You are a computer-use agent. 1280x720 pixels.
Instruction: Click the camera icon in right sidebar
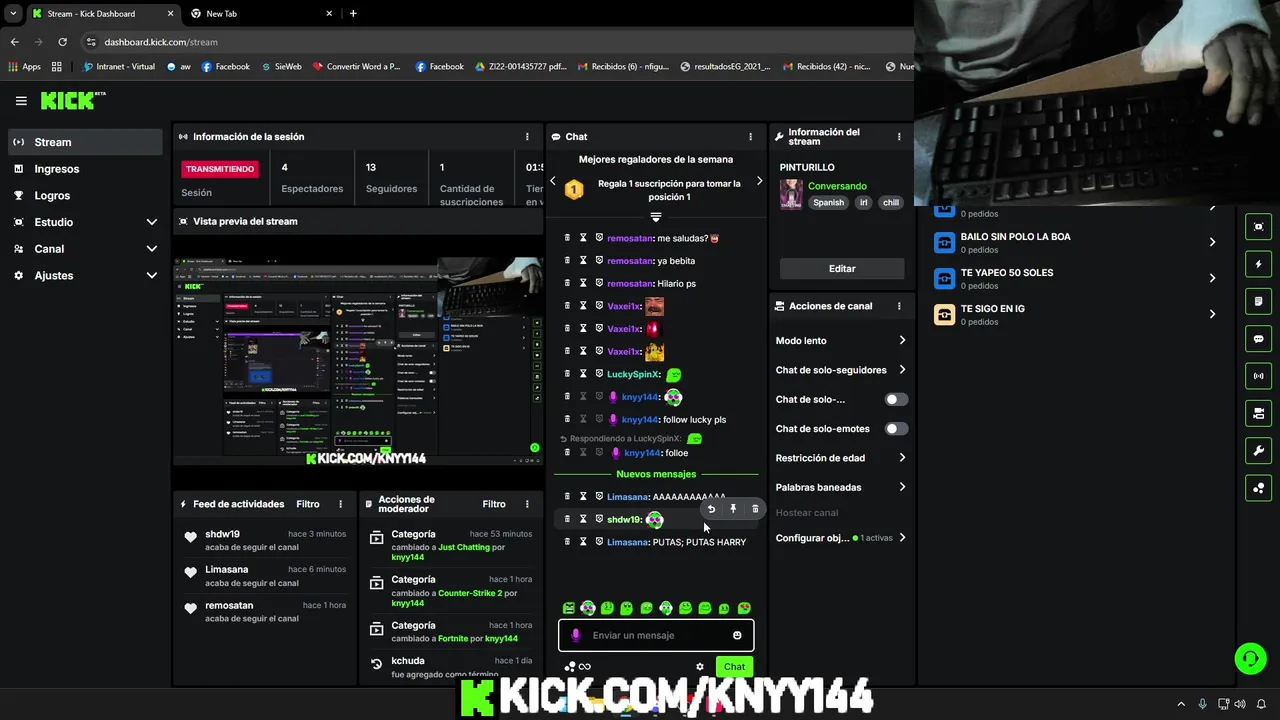[1258, 413]
